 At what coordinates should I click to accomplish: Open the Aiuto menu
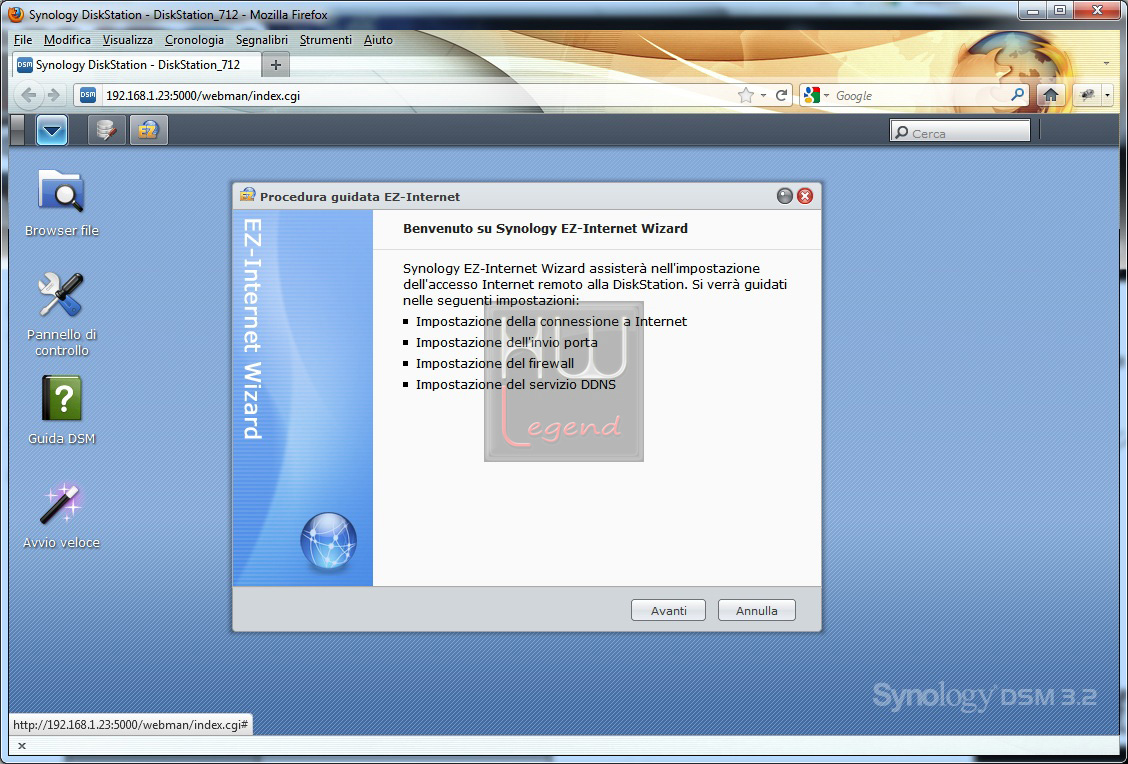point(378,40)
